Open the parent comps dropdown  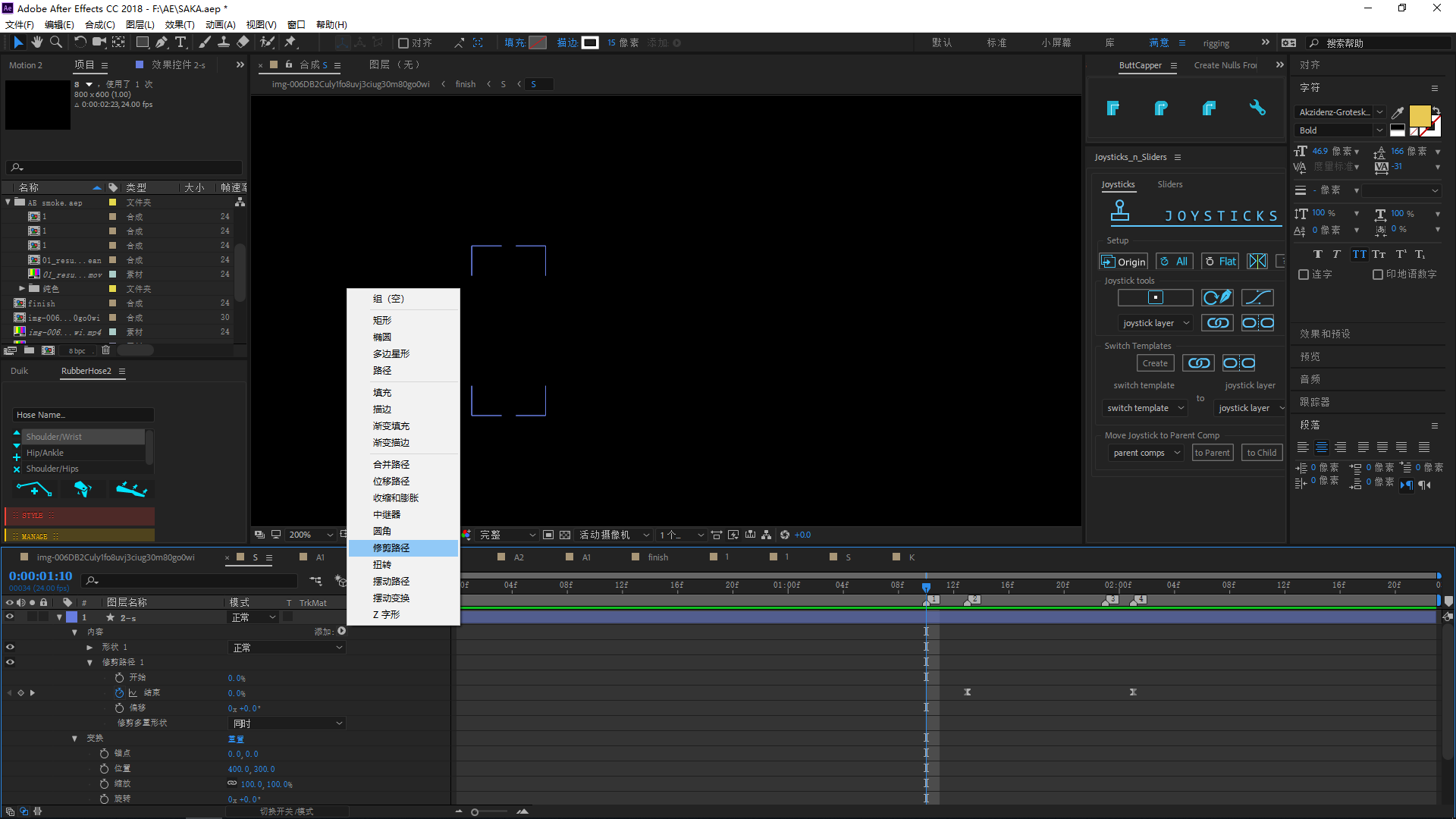1146,453
